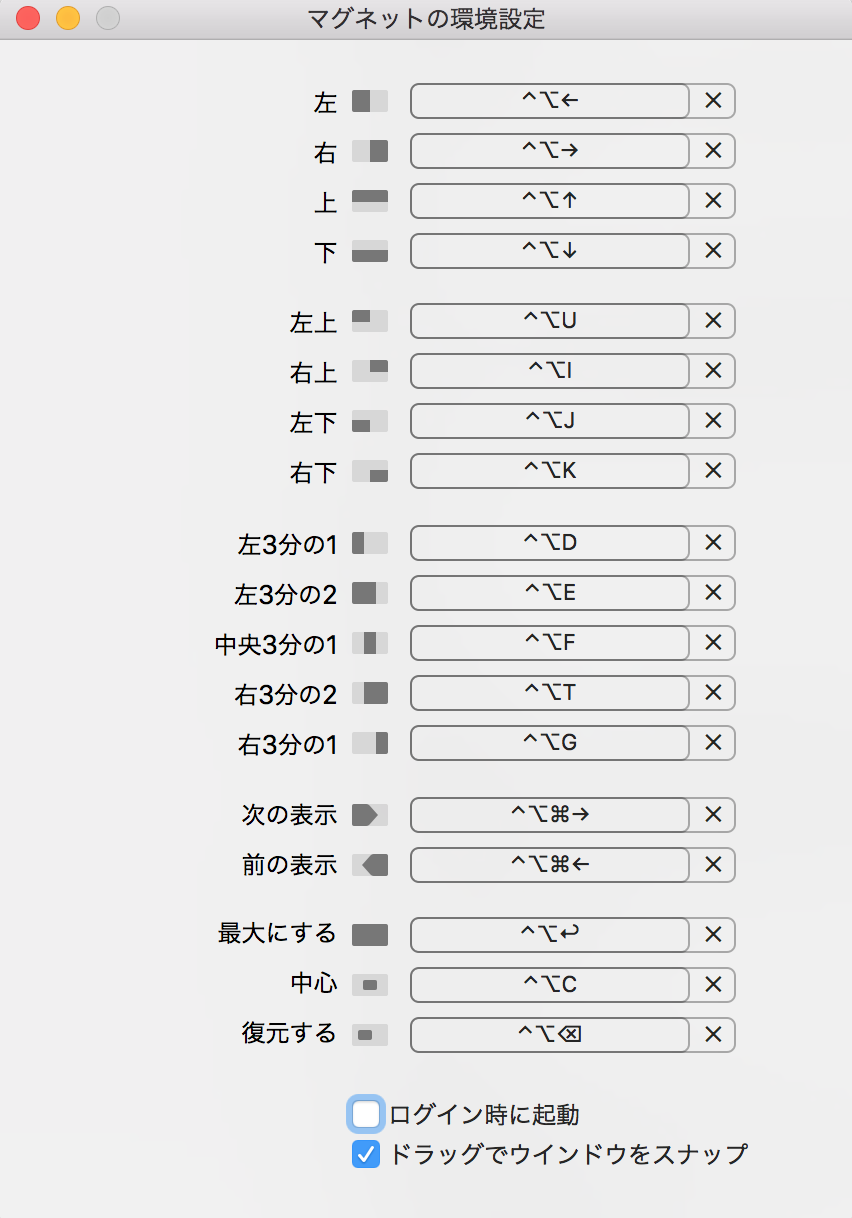Viewport: 852px width, 1218px height.
Task: Enable ログイン時に起動 checkbox
Action: (366, 1114)
